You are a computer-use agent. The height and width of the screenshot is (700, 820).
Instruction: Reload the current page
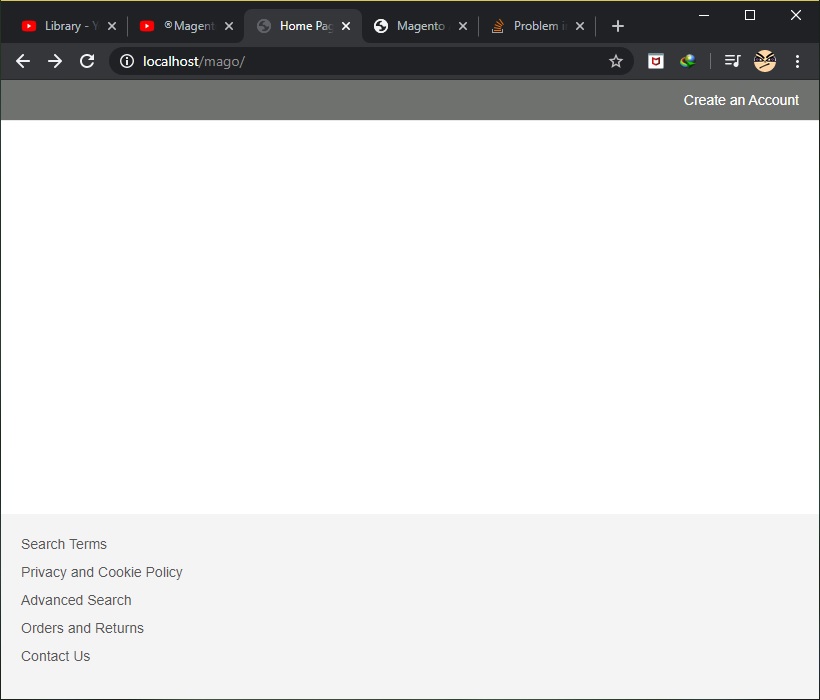coord(87,61)
